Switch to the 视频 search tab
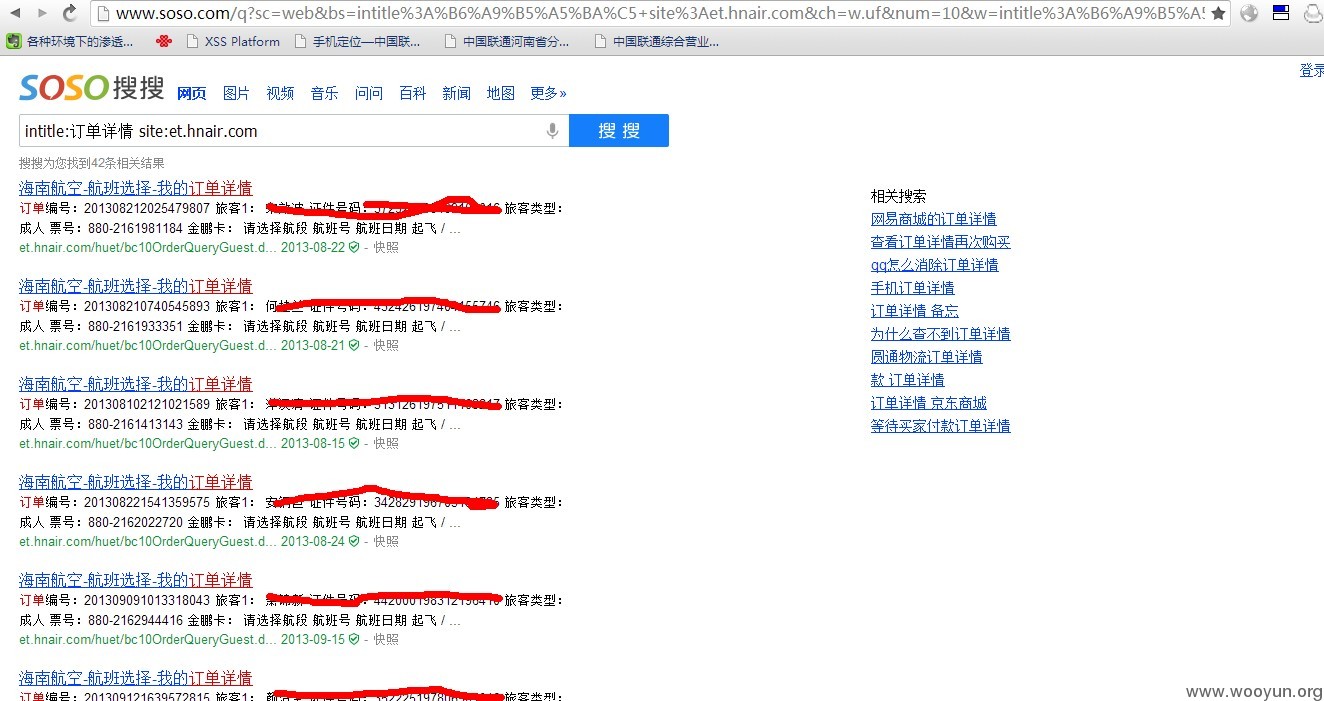Screen dimensions: 1324x701 pyautogui.click(x=280, y=93)
